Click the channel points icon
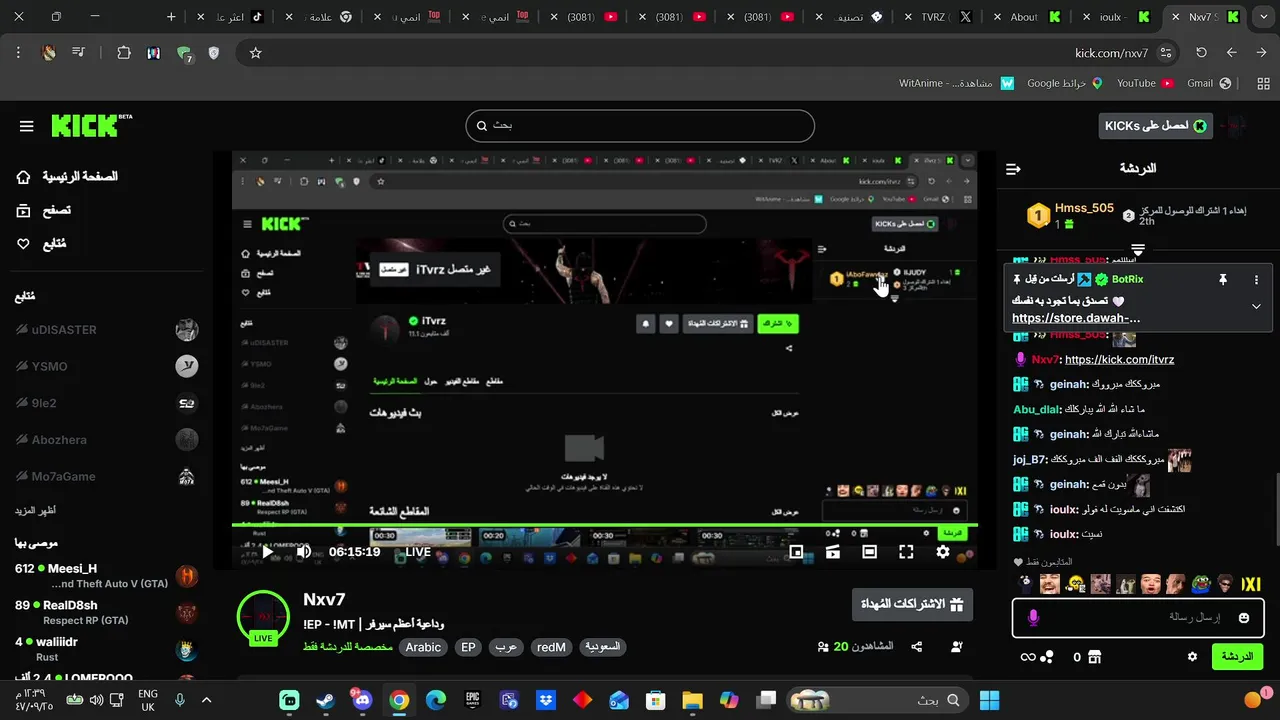Viewport: 1280px width, 720px height. point(1047,657)
